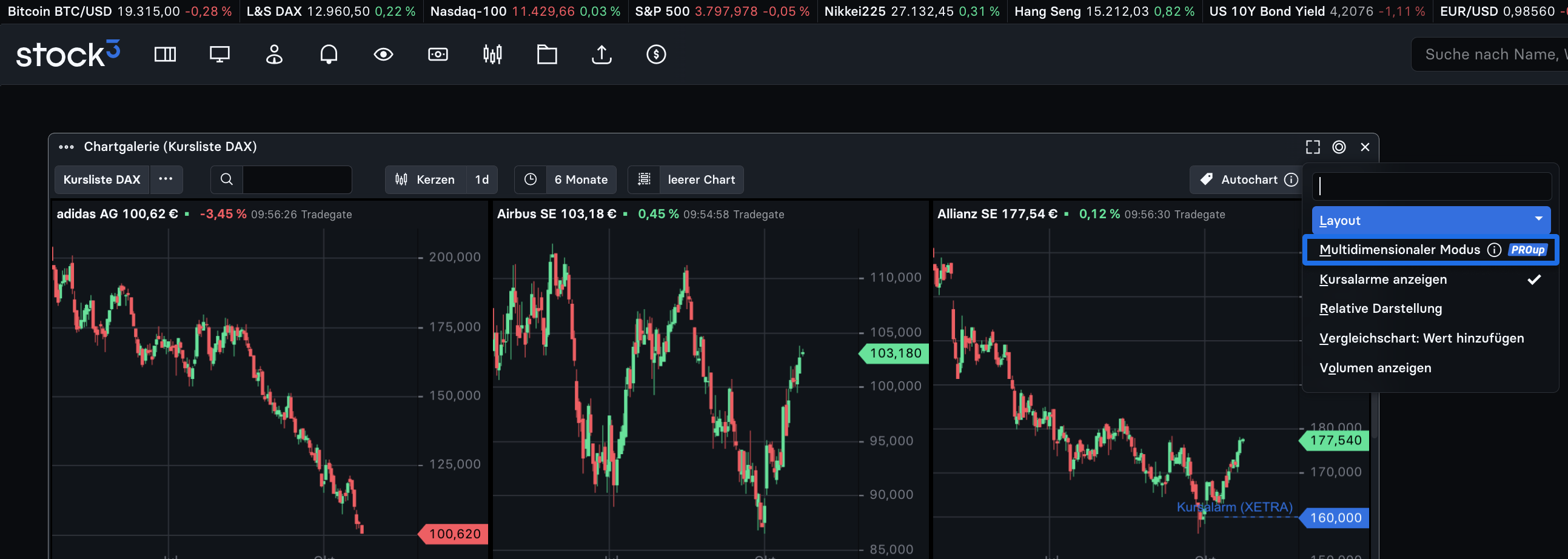Viewport: 1568px width, 559px height.
Task: Expand the Layout dropdown
Action: (x=1431, y=221)
